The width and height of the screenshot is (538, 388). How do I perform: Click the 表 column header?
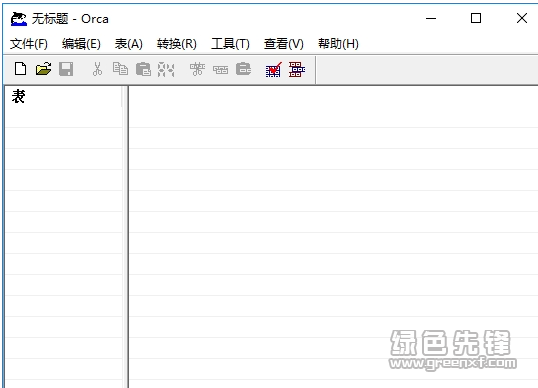pos(63,96)
